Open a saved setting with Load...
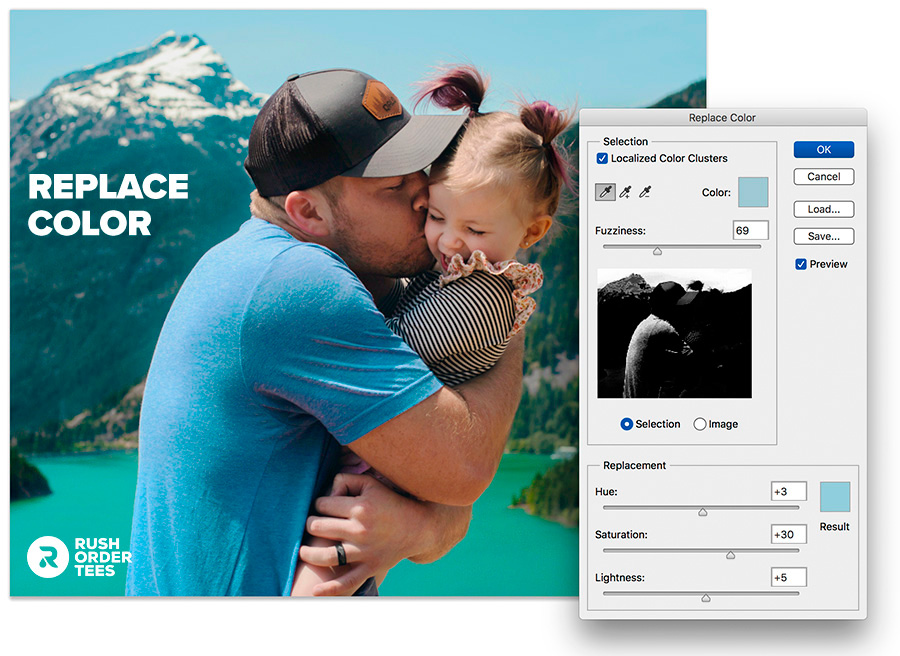The width and height of the screenshot is (900, 656). tap(823, 209)
